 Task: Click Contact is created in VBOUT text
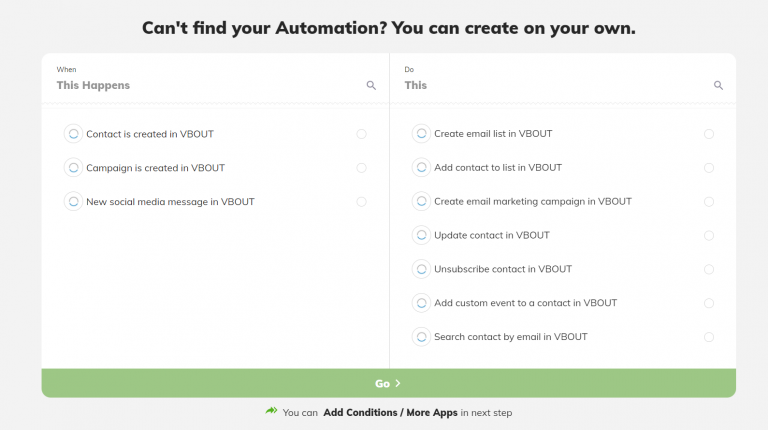[150, 134]
